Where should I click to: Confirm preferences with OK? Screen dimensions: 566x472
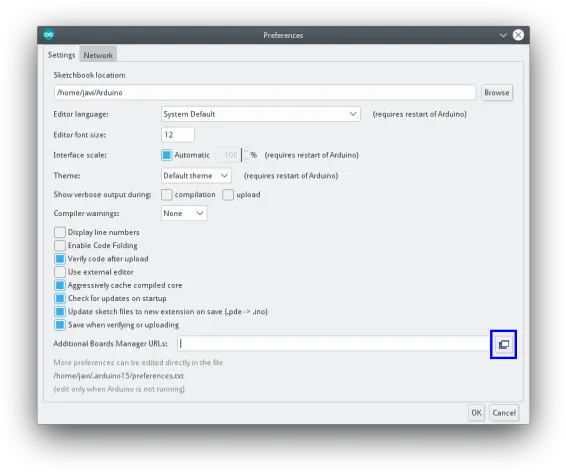[x=476, y=413]
